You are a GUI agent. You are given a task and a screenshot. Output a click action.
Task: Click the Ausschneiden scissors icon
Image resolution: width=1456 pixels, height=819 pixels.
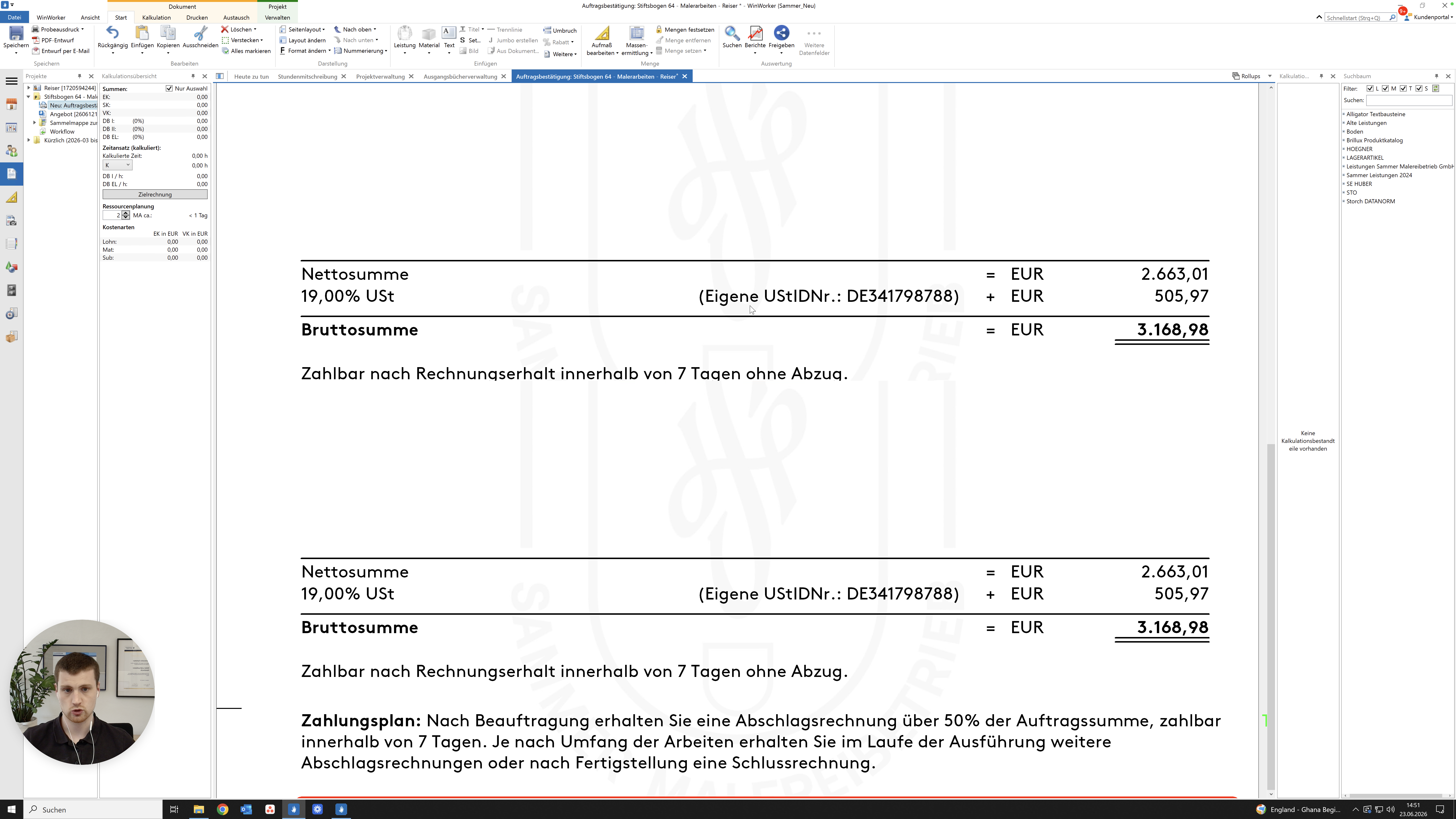[x=200, y=33]
